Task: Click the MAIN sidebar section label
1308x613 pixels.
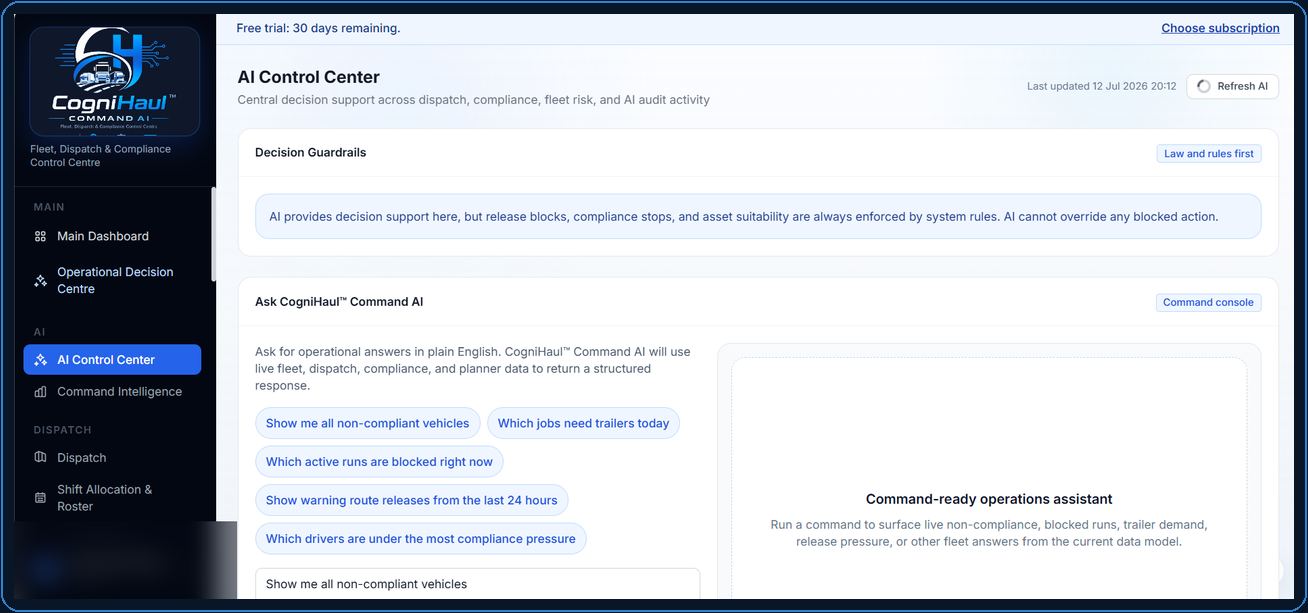Action: pyautogui.click(x=49, y=207)
